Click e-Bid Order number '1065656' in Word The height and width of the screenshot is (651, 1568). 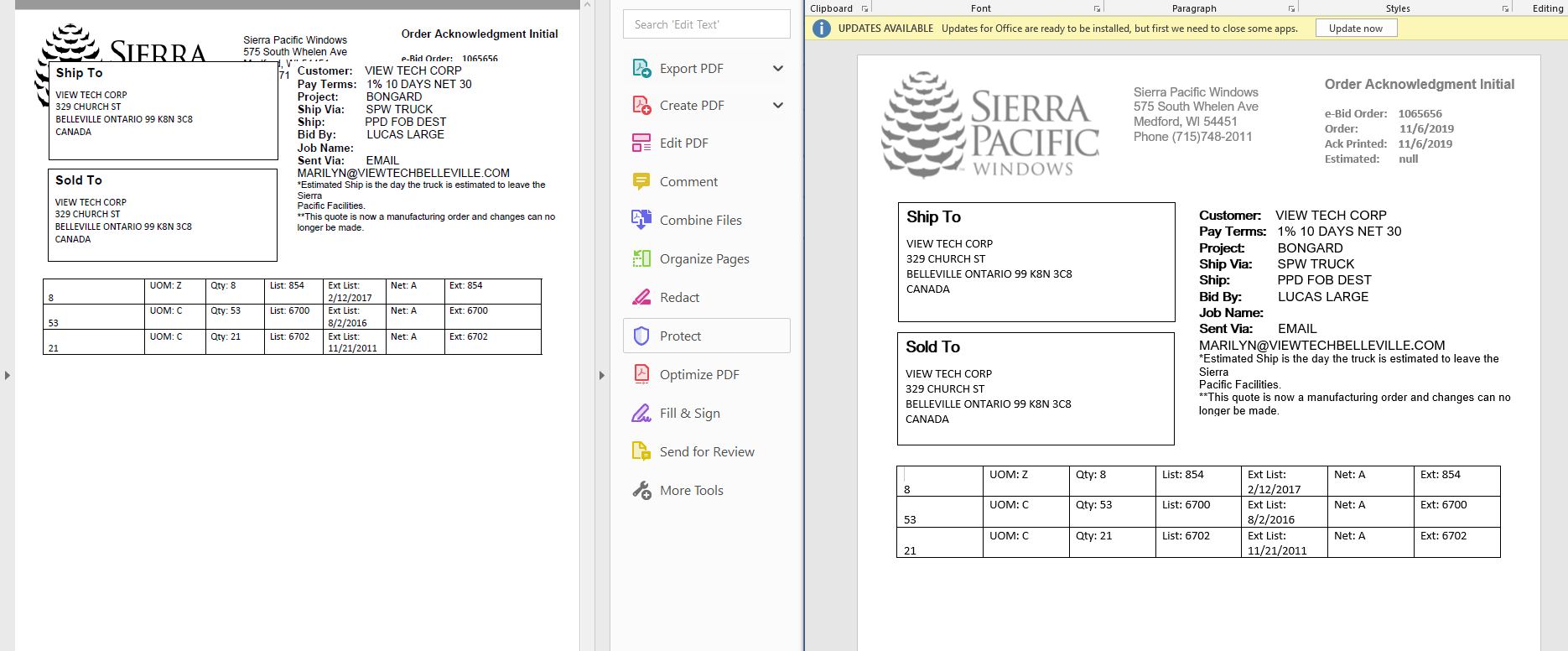pos(1420,113)
